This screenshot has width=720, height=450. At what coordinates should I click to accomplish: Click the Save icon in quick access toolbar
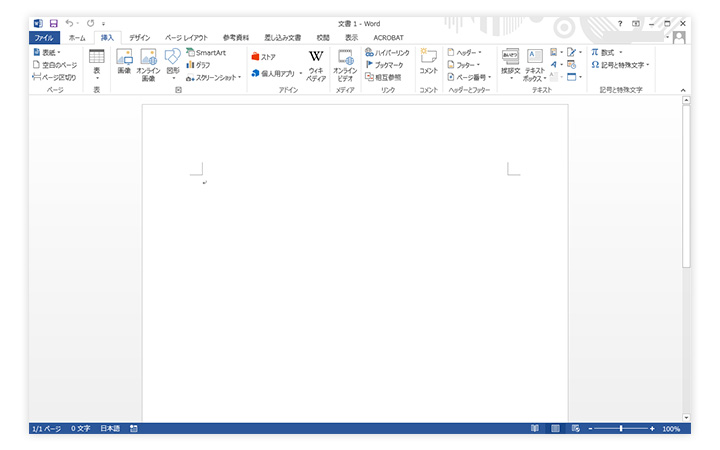[54, 23]
